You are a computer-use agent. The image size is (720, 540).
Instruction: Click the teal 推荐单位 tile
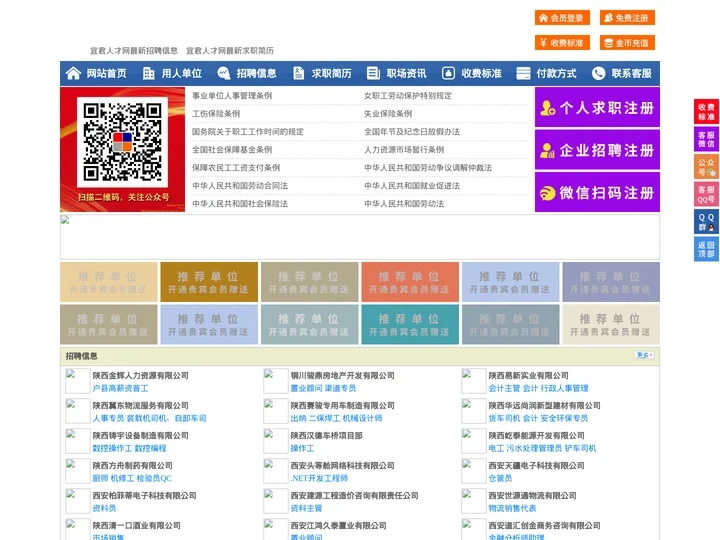coord(410,324)
